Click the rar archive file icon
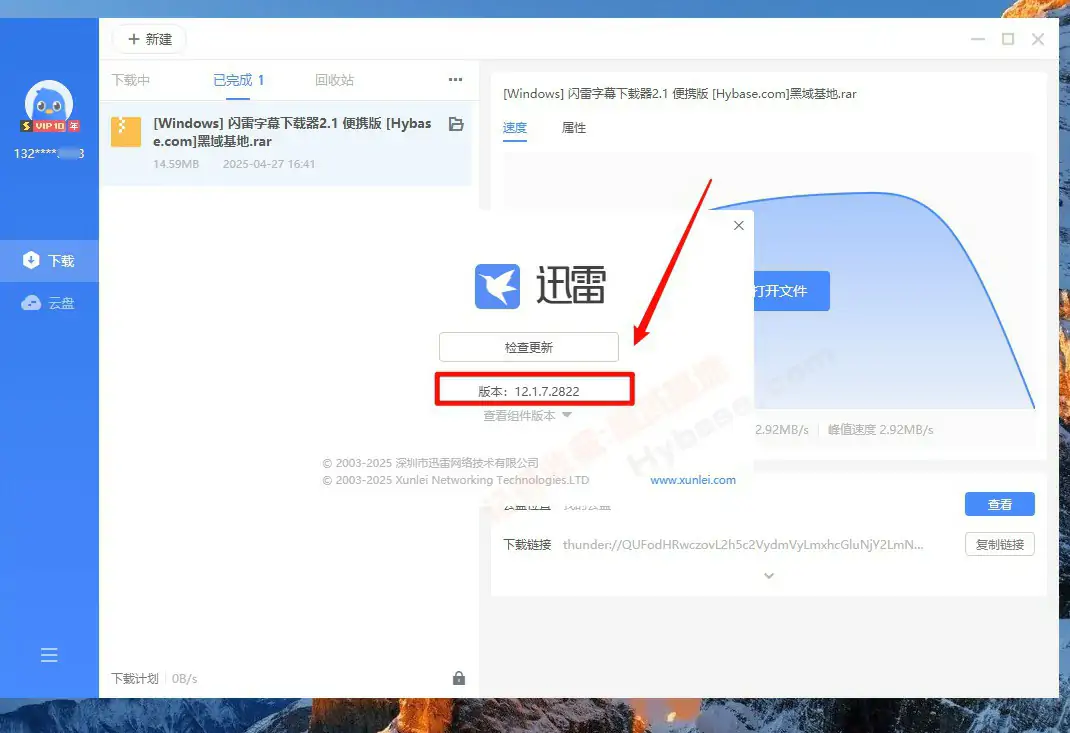This screenshot has width=1070, height=733. 126,132
